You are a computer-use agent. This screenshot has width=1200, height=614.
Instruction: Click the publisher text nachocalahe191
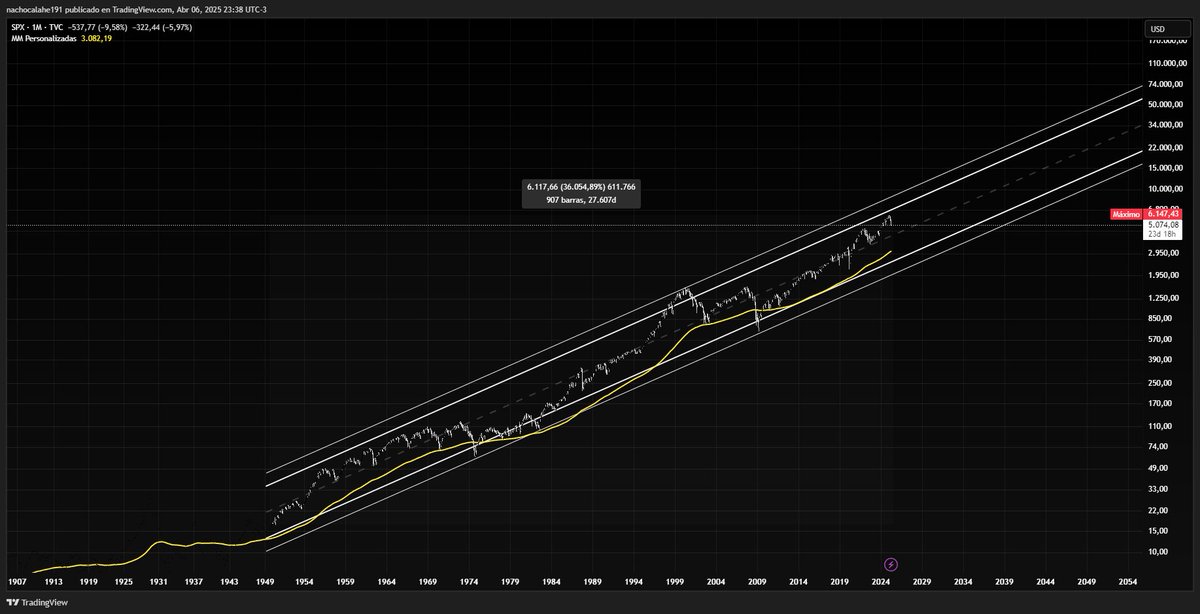[36, 9]
